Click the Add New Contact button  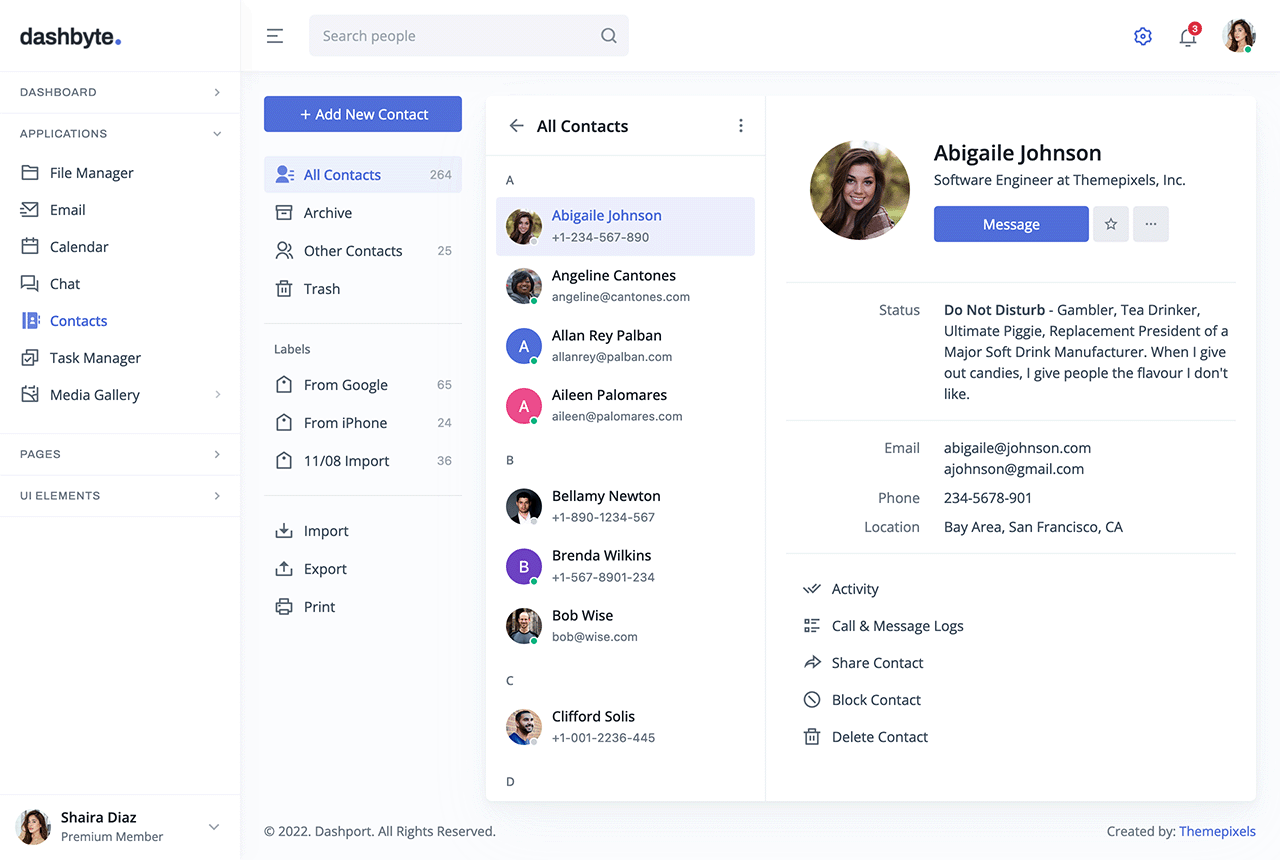click(x=363, y=114)
